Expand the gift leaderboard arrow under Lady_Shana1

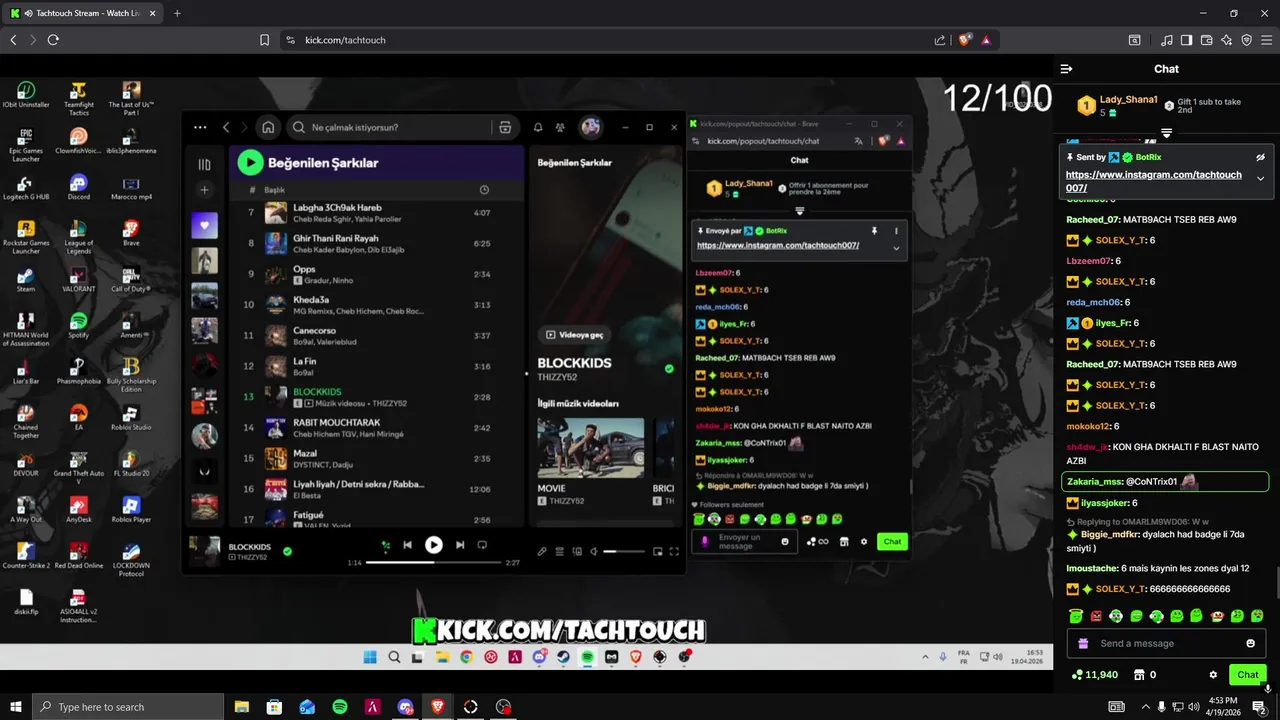point(1166,132)
